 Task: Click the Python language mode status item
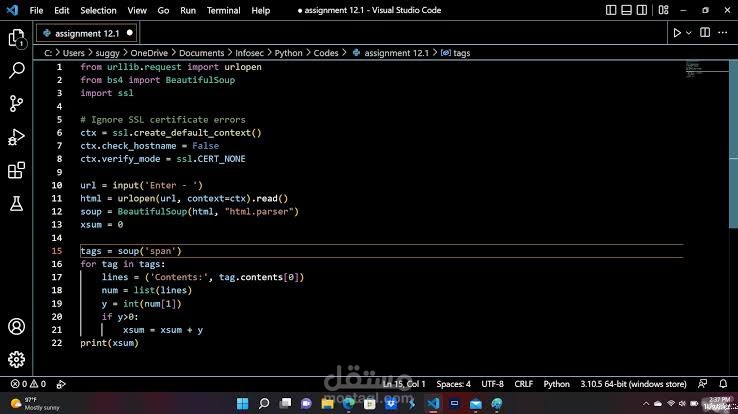click(556, 384)
